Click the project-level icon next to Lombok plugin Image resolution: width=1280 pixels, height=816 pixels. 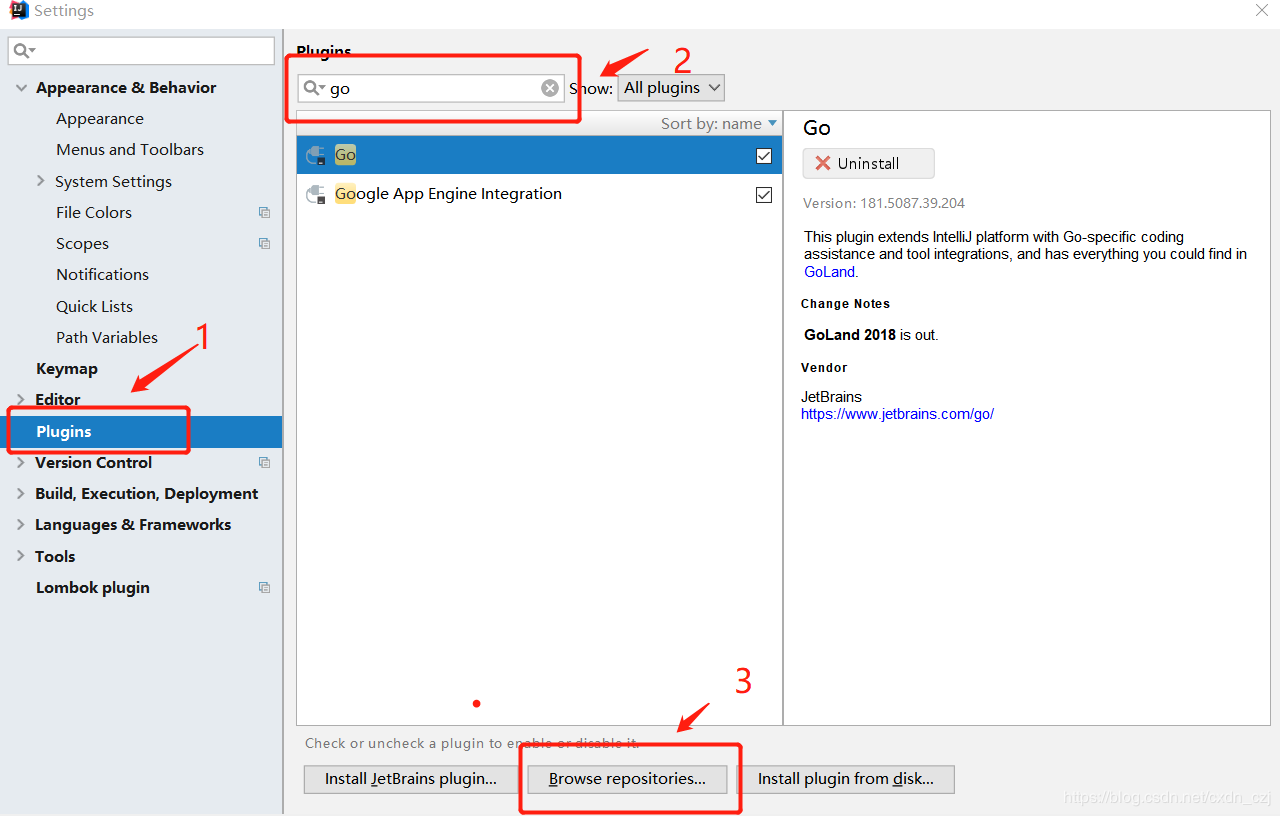point(264,587)
